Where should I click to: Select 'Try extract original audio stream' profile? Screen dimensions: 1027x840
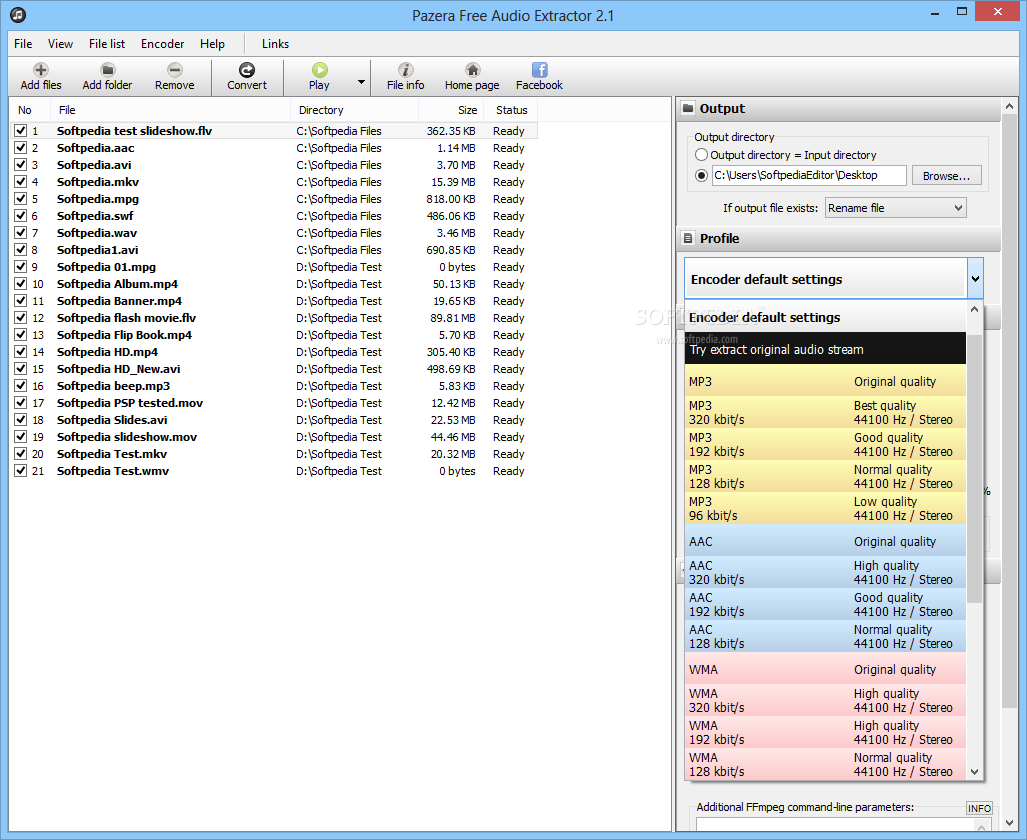click(825, 349)
